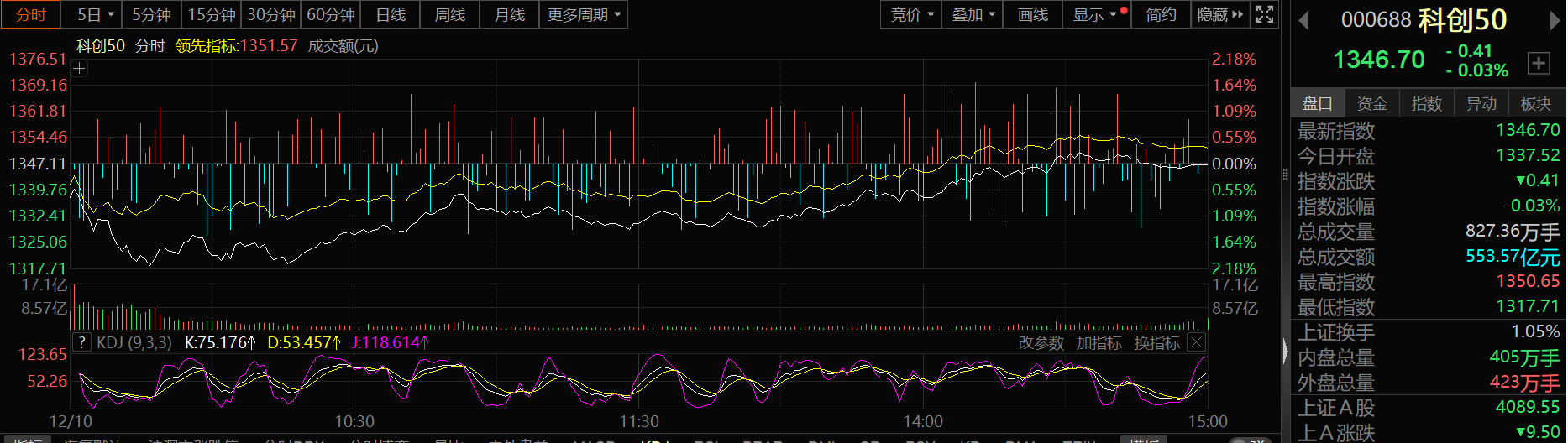
Task: Go to next stock with right arrow
Action: point(1555,20)
